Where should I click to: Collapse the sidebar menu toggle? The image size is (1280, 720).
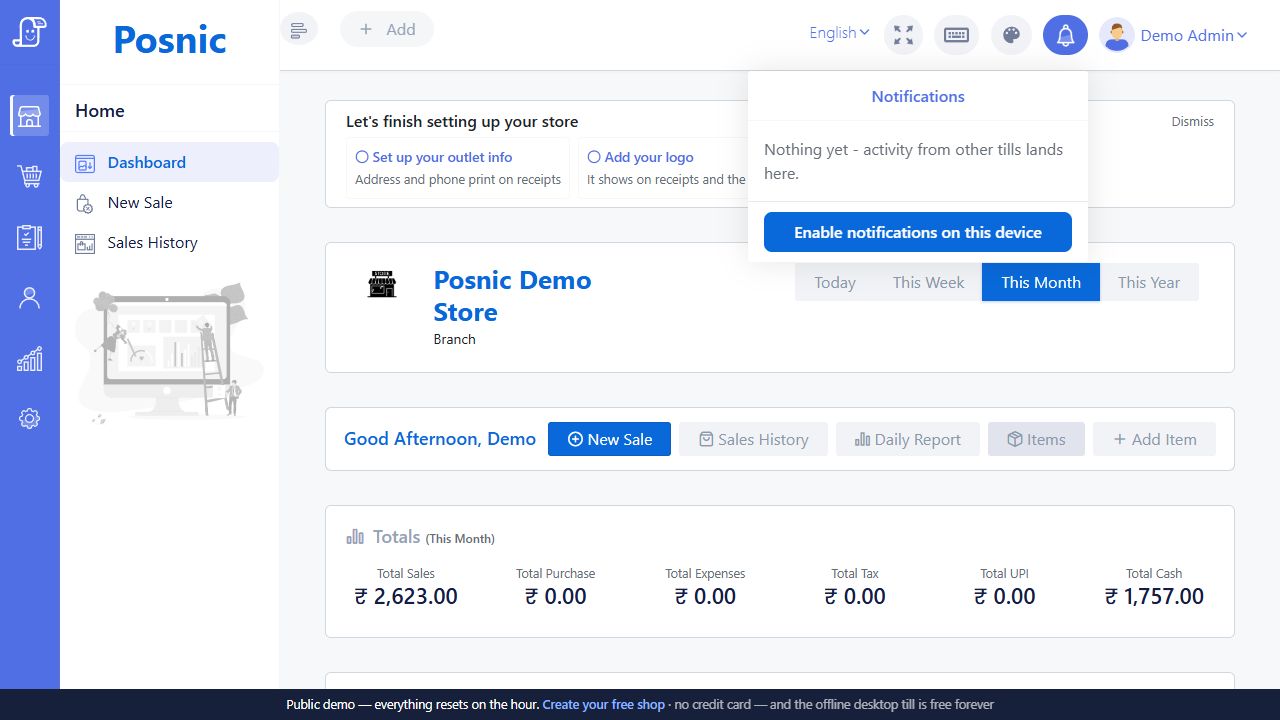[299, 29]
